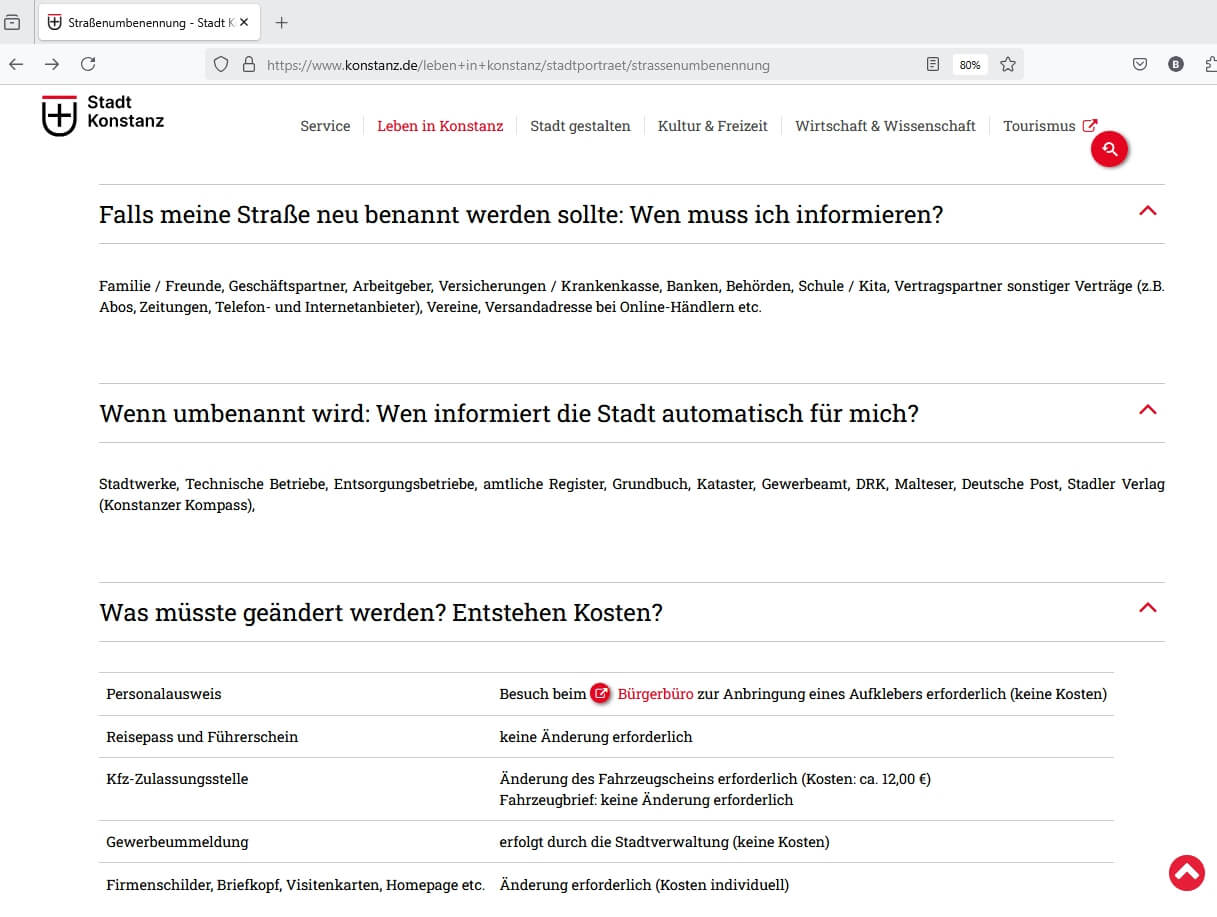Open the Service menu item
Image resolution: width=1217 pixels, height=917 pixels.
(x=325, y=126)
